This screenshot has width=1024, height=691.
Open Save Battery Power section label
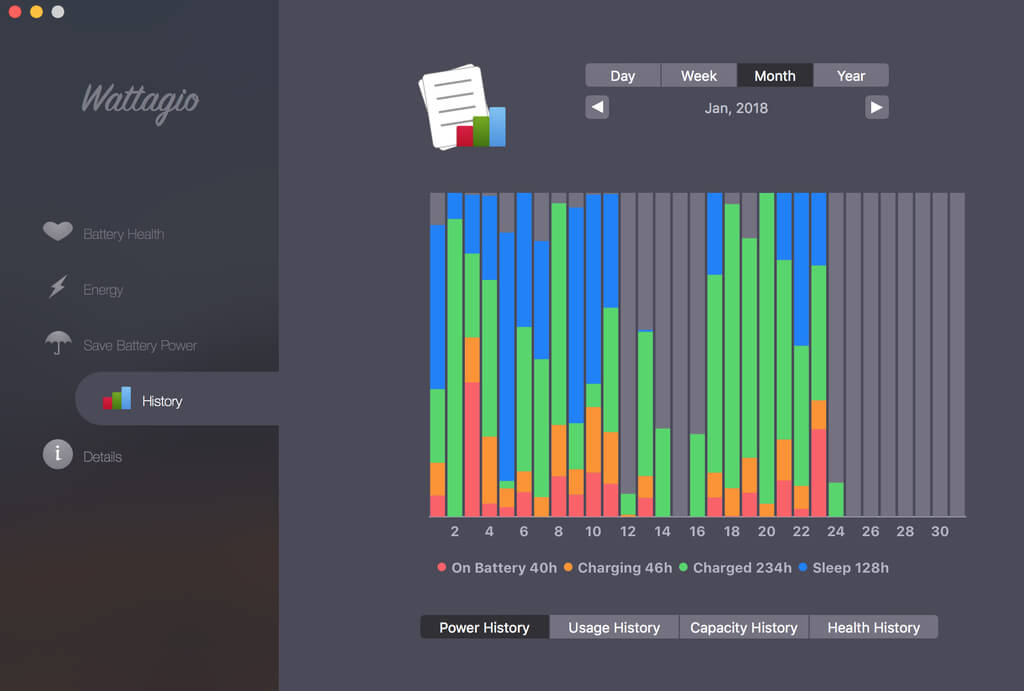coord(140,345)
